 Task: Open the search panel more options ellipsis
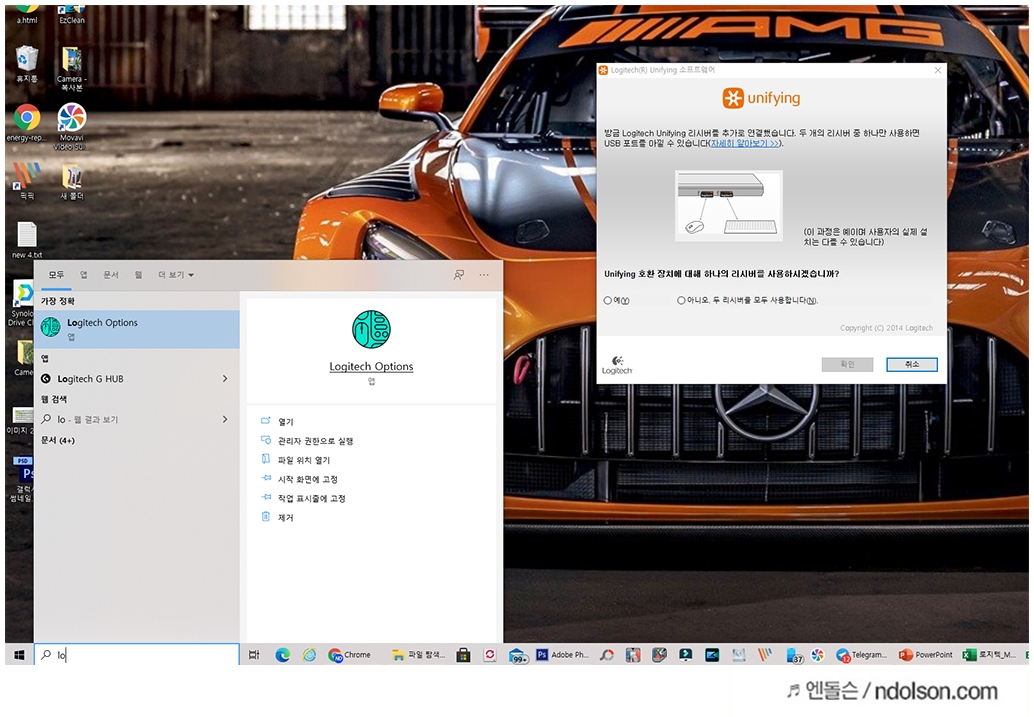(x=484, y=275)
